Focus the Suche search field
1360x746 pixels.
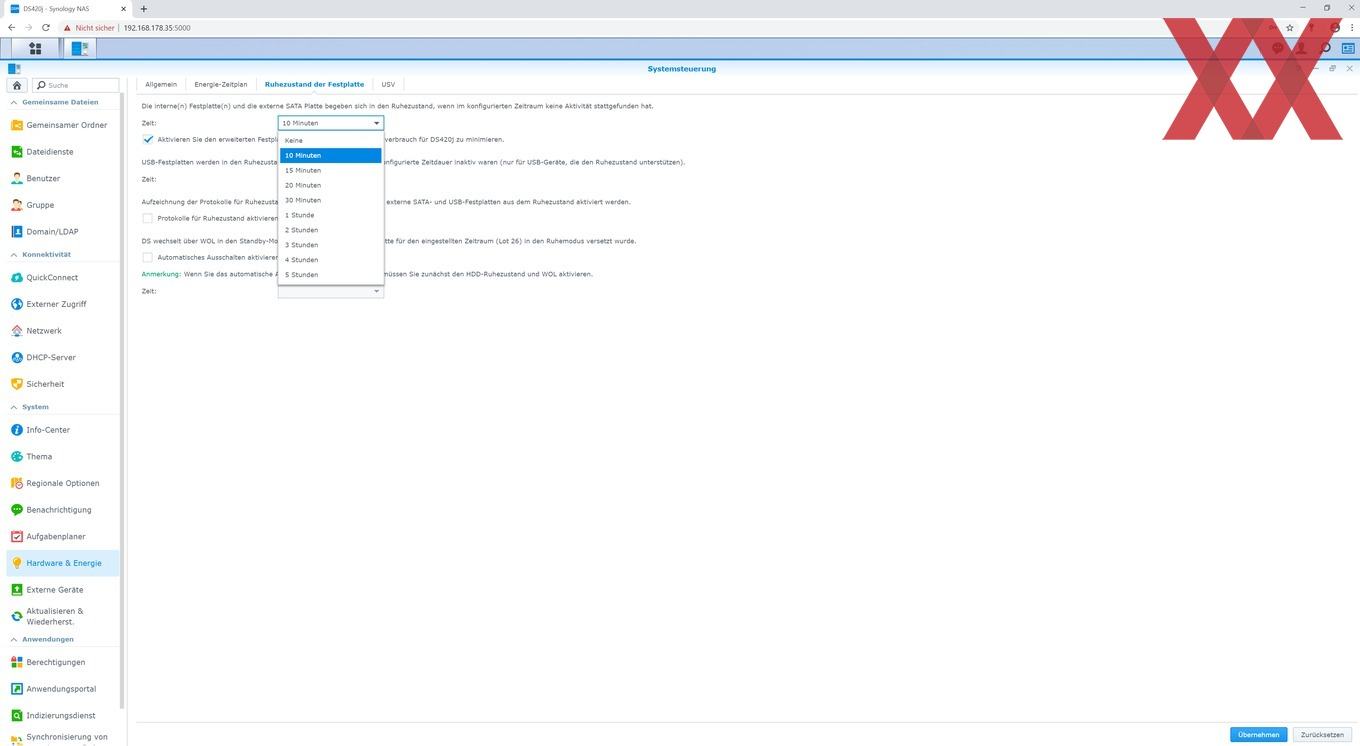pyautogui.click(x=76, y=85)
